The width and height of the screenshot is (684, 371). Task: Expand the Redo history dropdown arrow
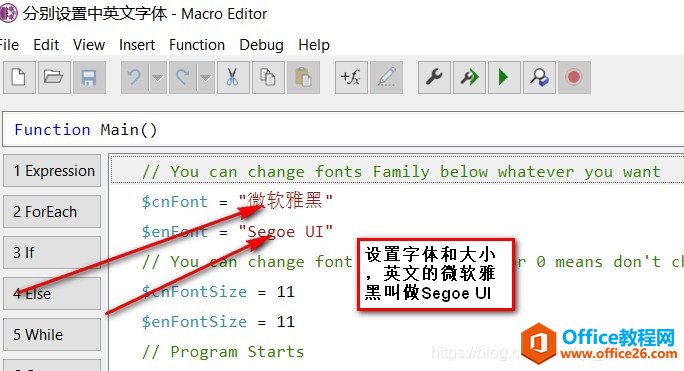tap(205, 78)
